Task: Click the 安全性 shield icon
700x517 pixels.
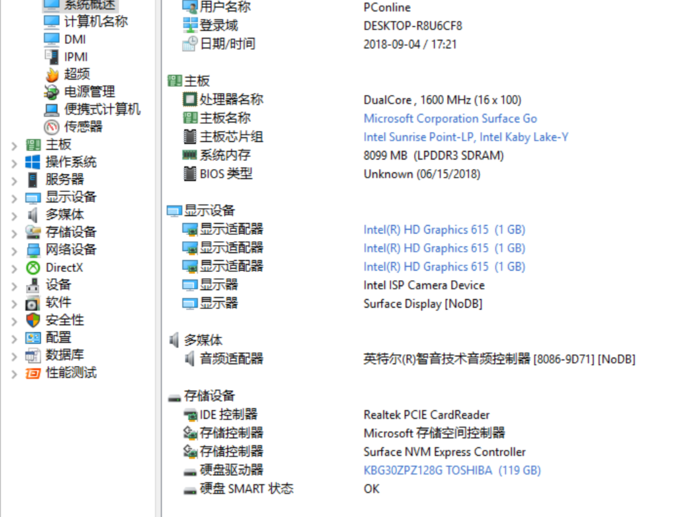Action: [33, 320]
